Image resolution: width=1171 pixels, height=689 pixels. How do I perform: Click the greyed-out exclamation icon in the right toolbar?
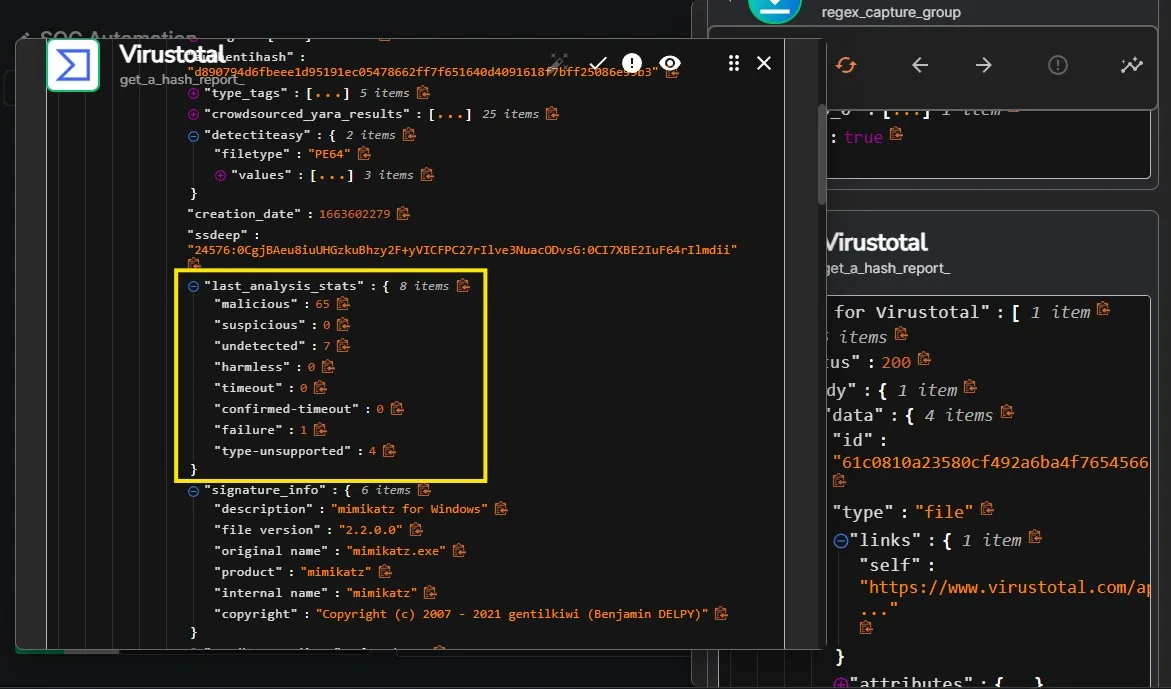point(1057,65)
